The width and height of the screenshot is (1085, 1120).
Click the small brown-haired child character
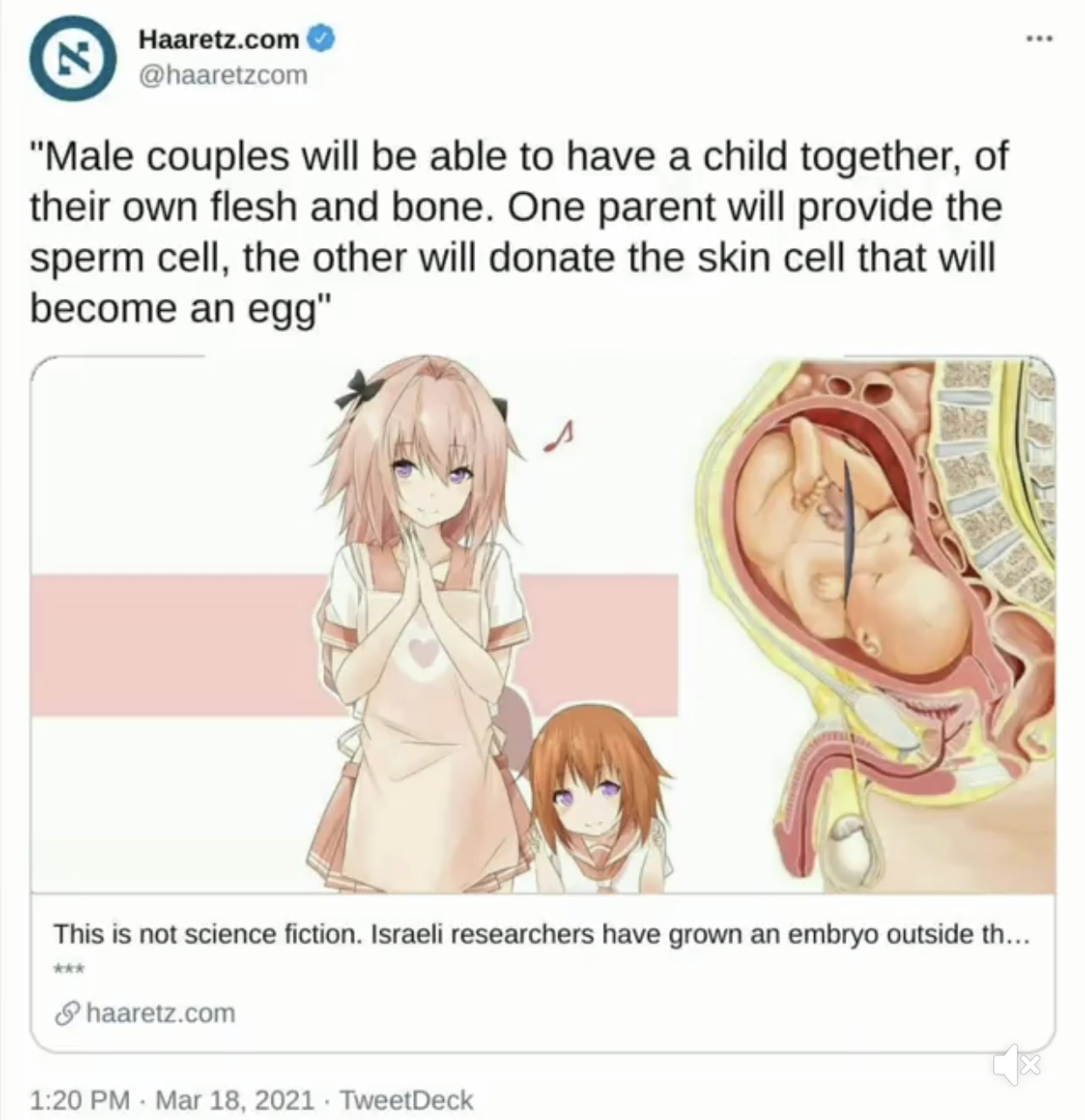point(597,799)
